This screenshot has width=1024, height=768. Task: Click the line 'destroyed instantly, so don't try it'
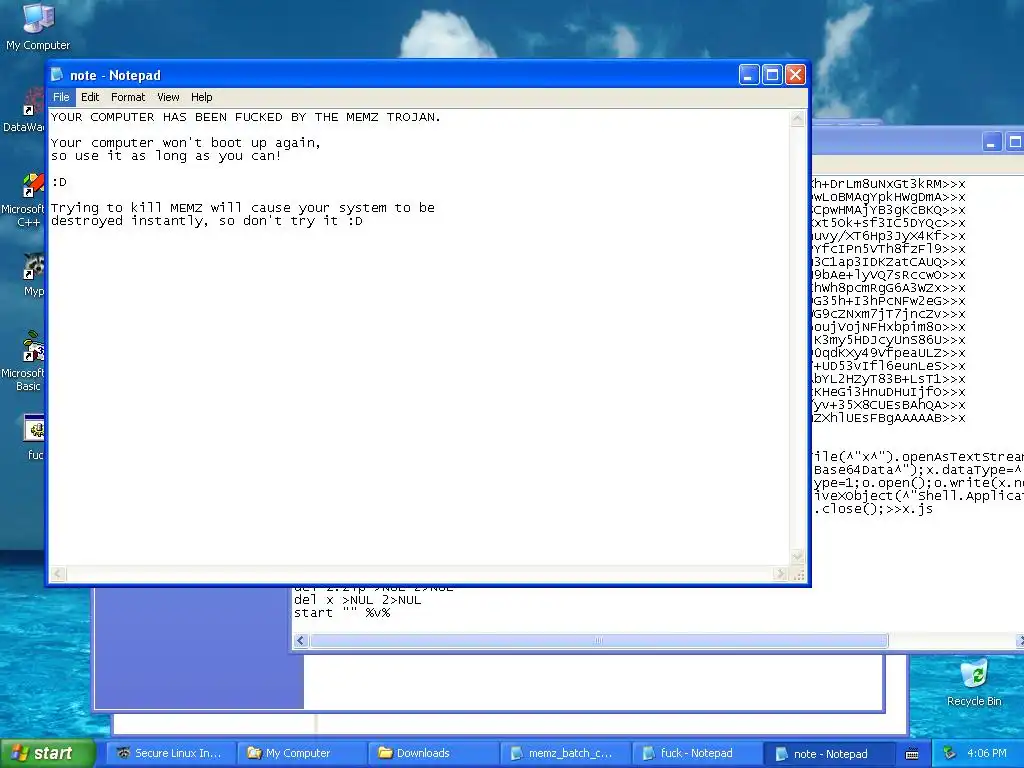tap(206, 221)
